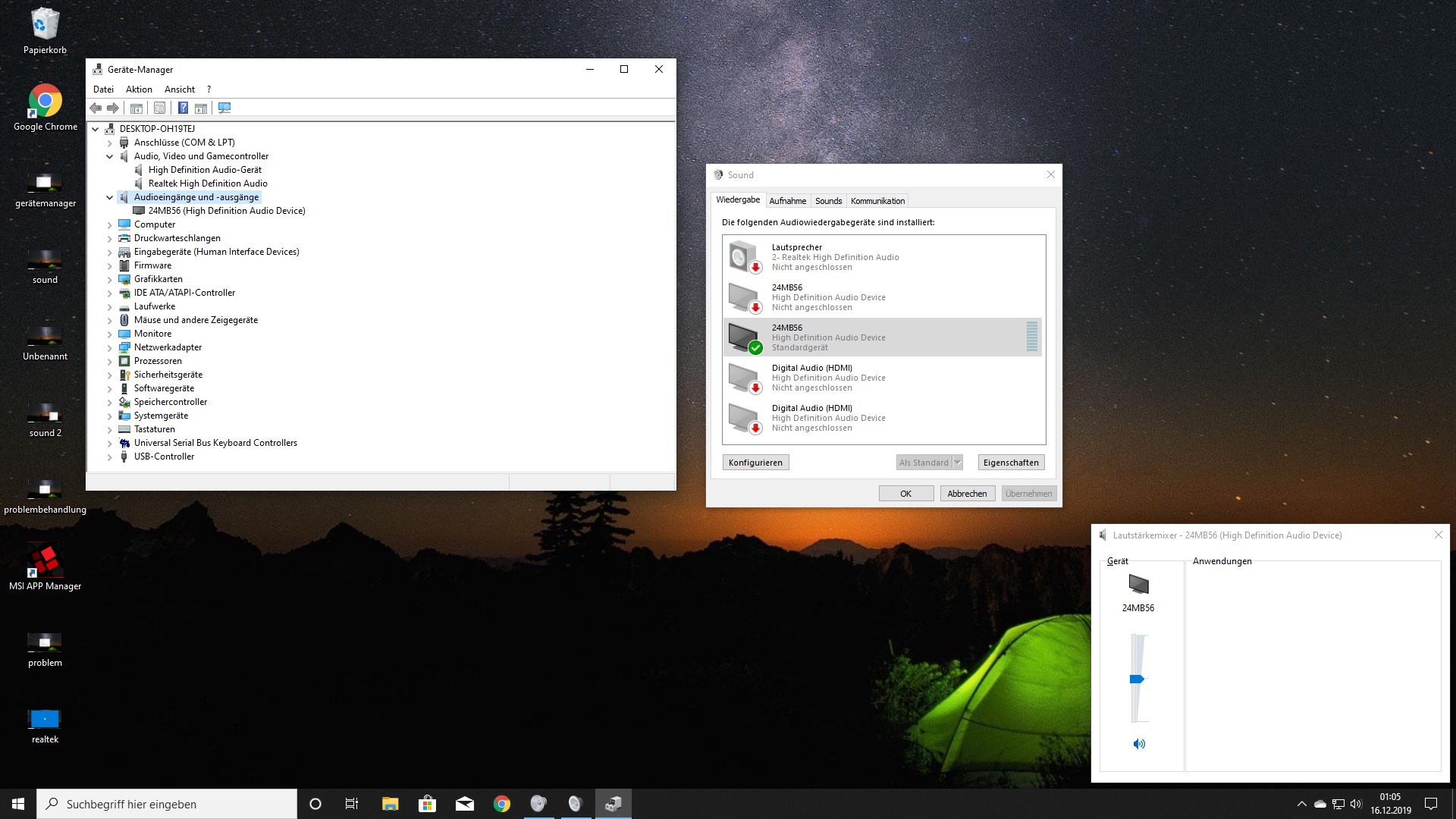
Task: Click the blue Help toolbar icon
Action: (183, 108)
